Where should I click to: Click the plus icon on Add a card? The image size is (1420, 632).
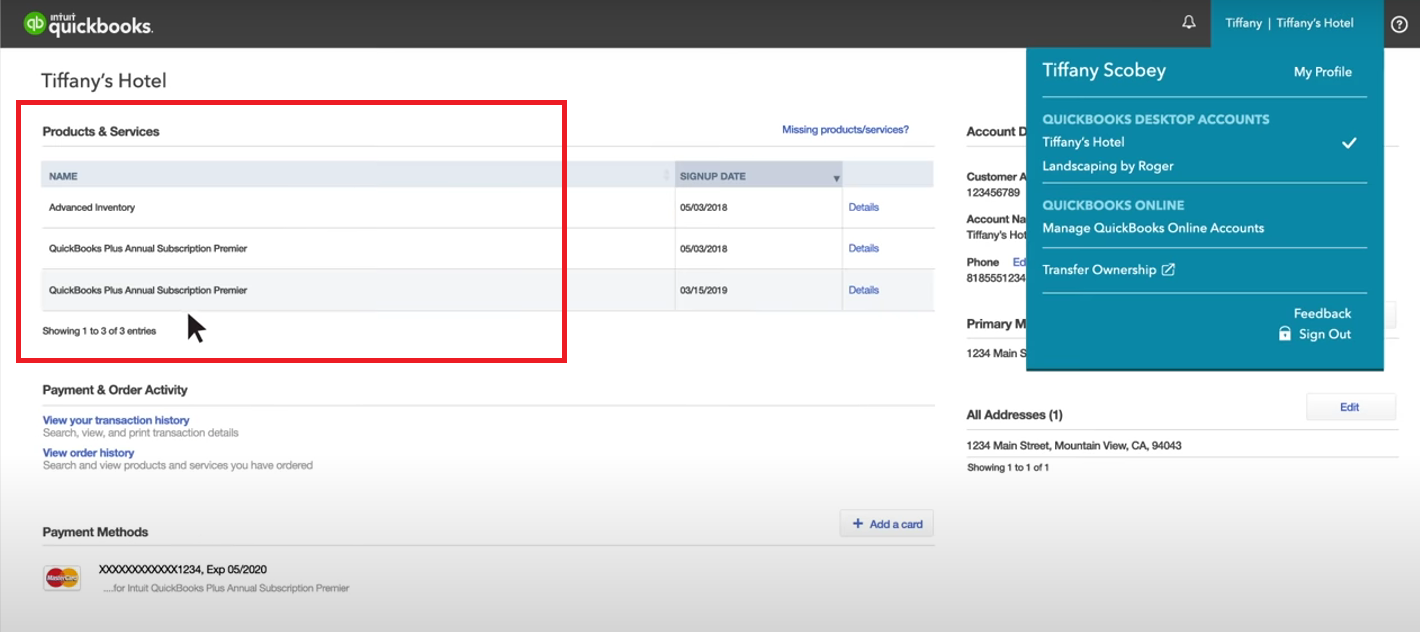(857, 522)
